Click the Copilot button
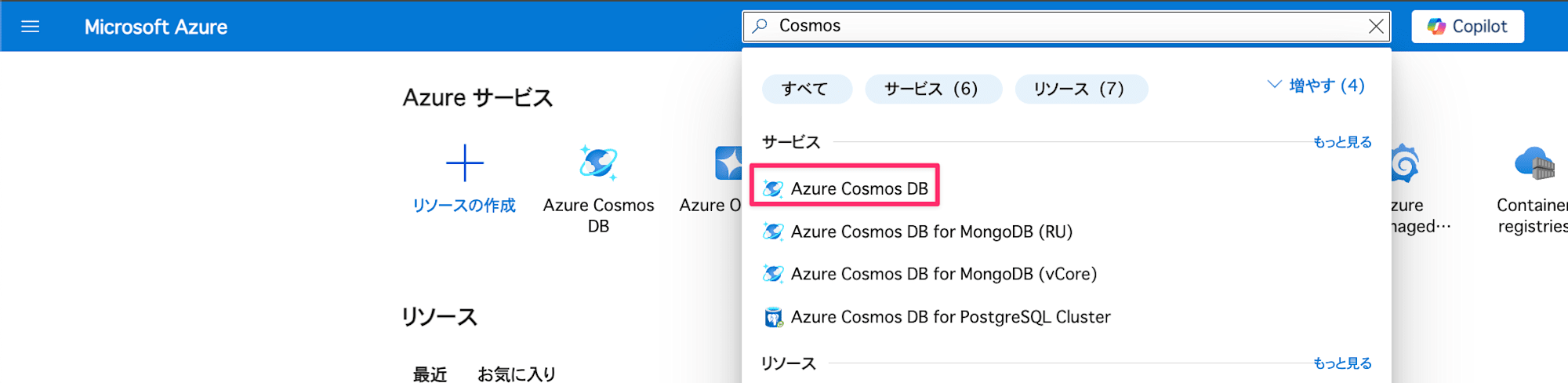The height and width of the screenshot is (383, 1568). [1468, 27]
